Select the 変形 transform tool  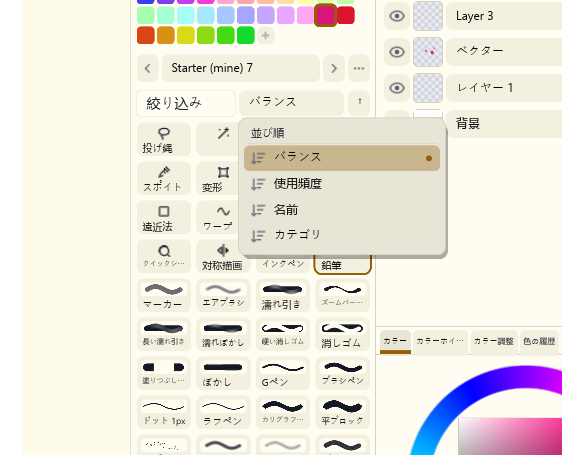[x=218, y=178]
